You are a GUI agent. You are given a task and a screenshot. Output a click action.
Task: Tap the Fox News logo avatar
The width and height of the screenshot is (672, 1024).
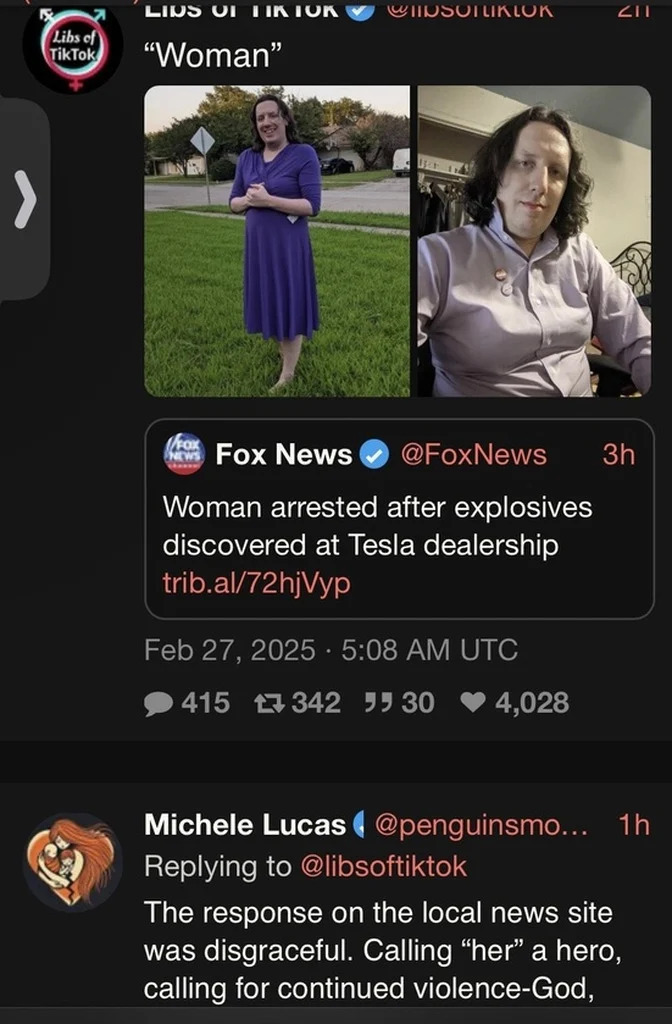point(184,454)
